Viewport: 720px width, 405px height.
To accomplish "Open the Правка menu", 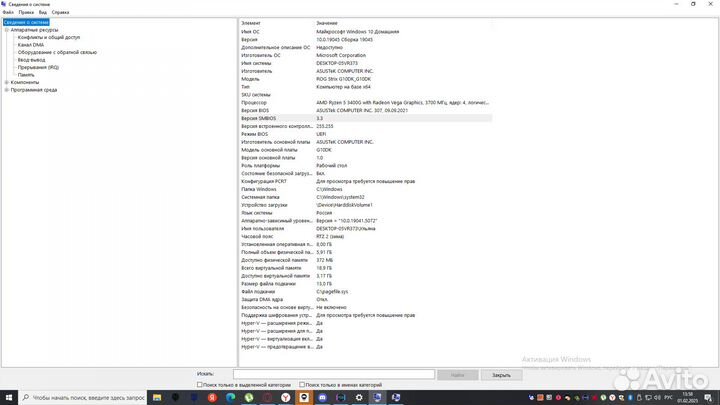I will [x=26, y=12].
